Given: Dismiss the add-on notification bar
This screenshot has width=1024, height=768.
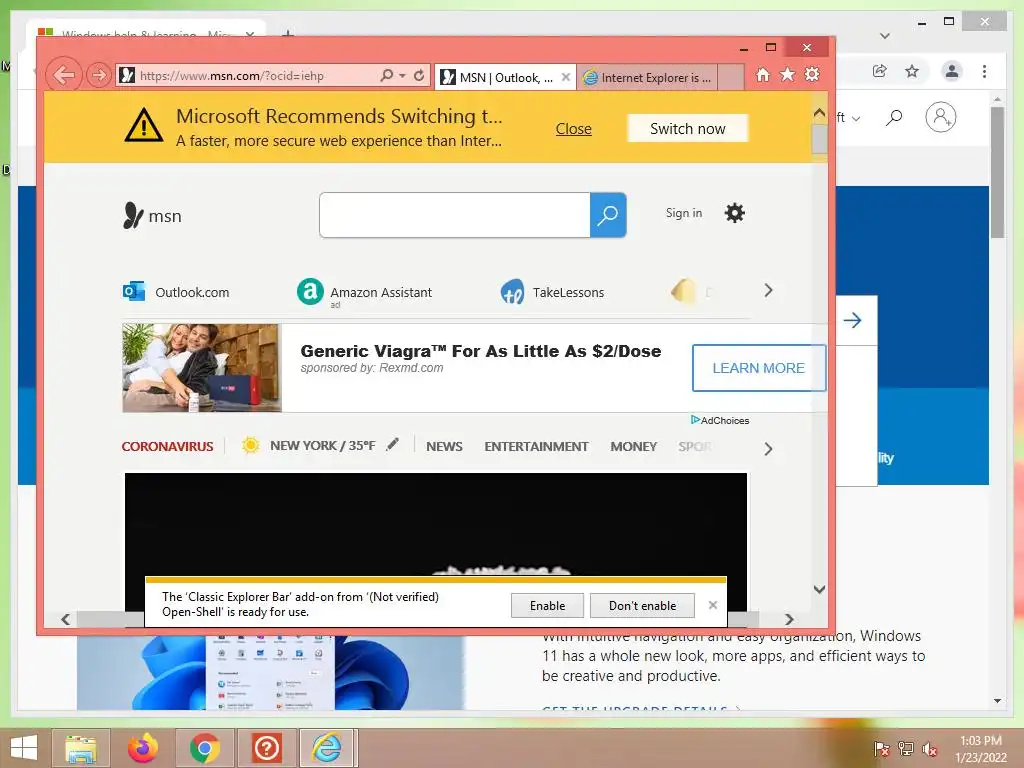Looking at the screenshot, I should [712, 605].
